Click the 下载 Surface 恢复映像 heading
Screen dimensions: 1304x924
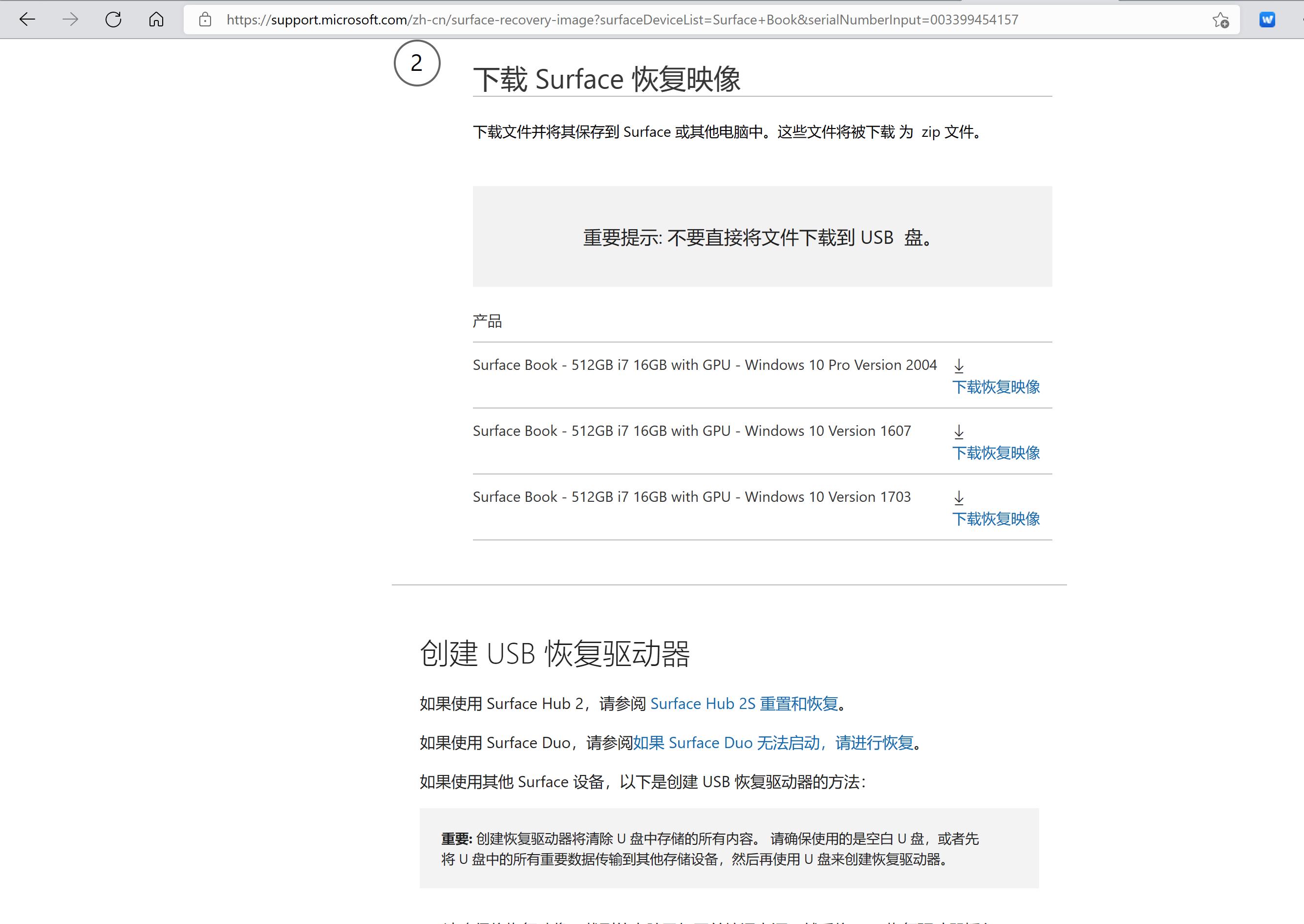point(606,79)
